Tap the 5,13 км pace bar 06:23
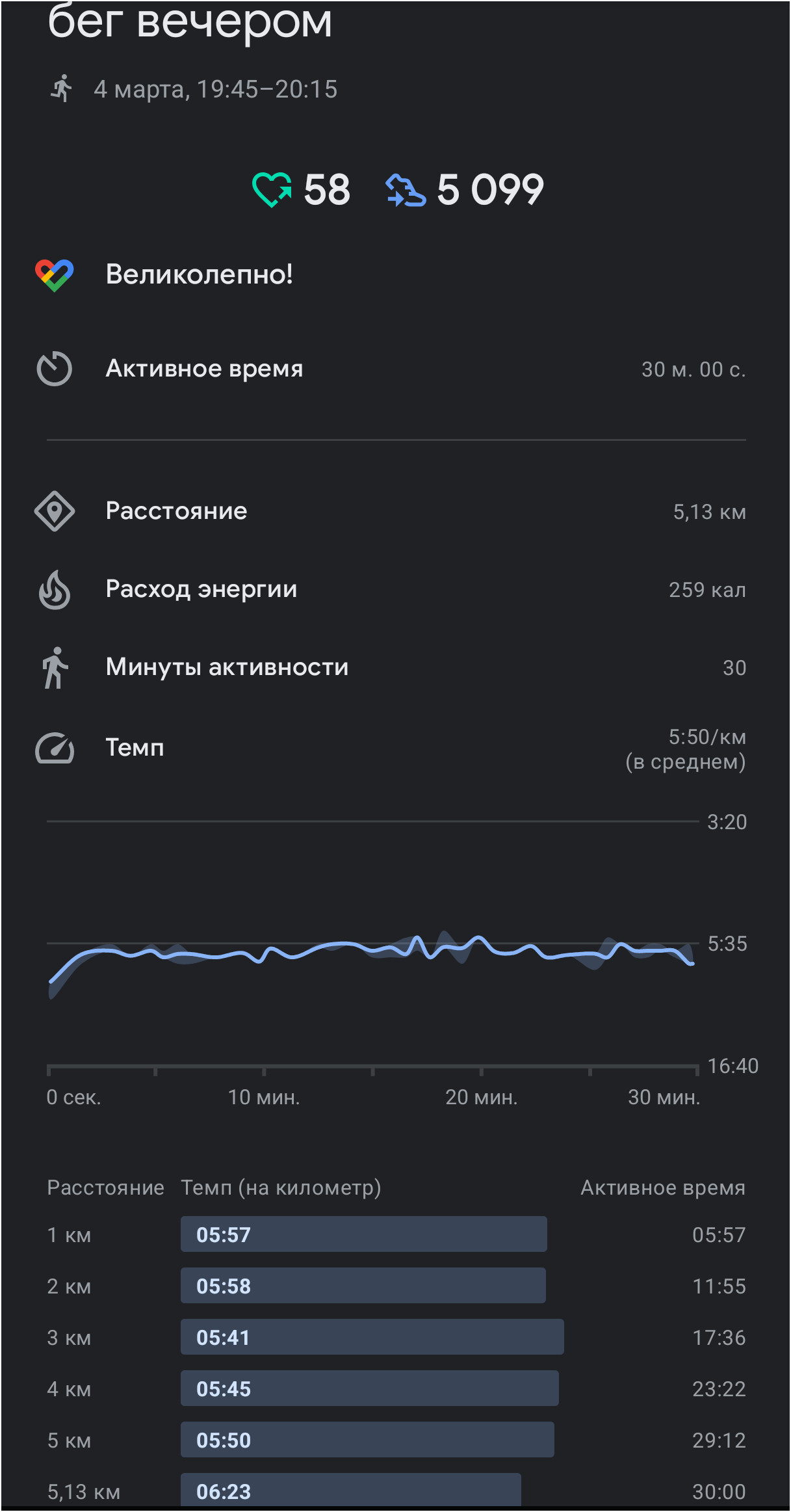The height and width of the screenshot is (1512, 791). click(350, 1490)
